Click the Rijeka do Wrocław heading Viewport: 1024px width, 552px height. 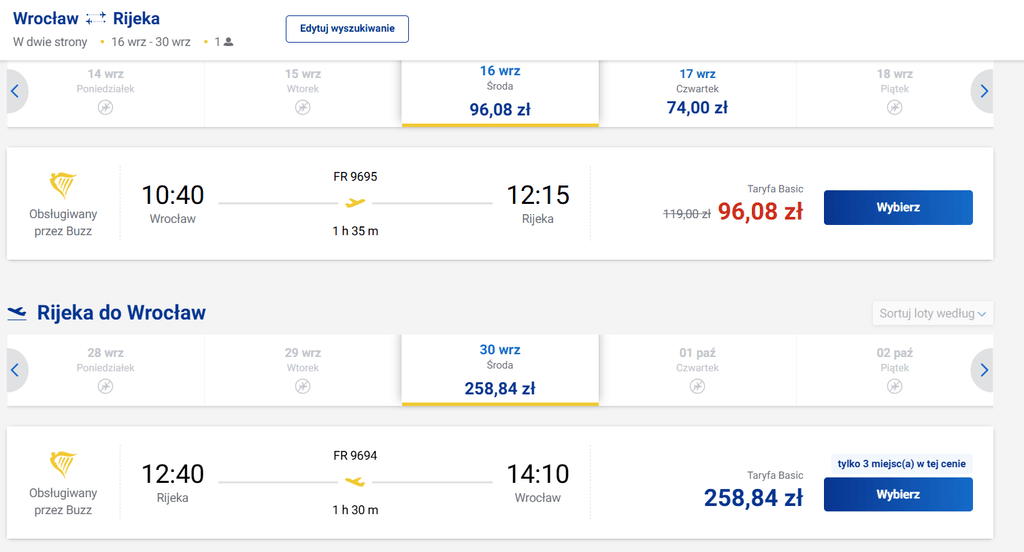121,313
